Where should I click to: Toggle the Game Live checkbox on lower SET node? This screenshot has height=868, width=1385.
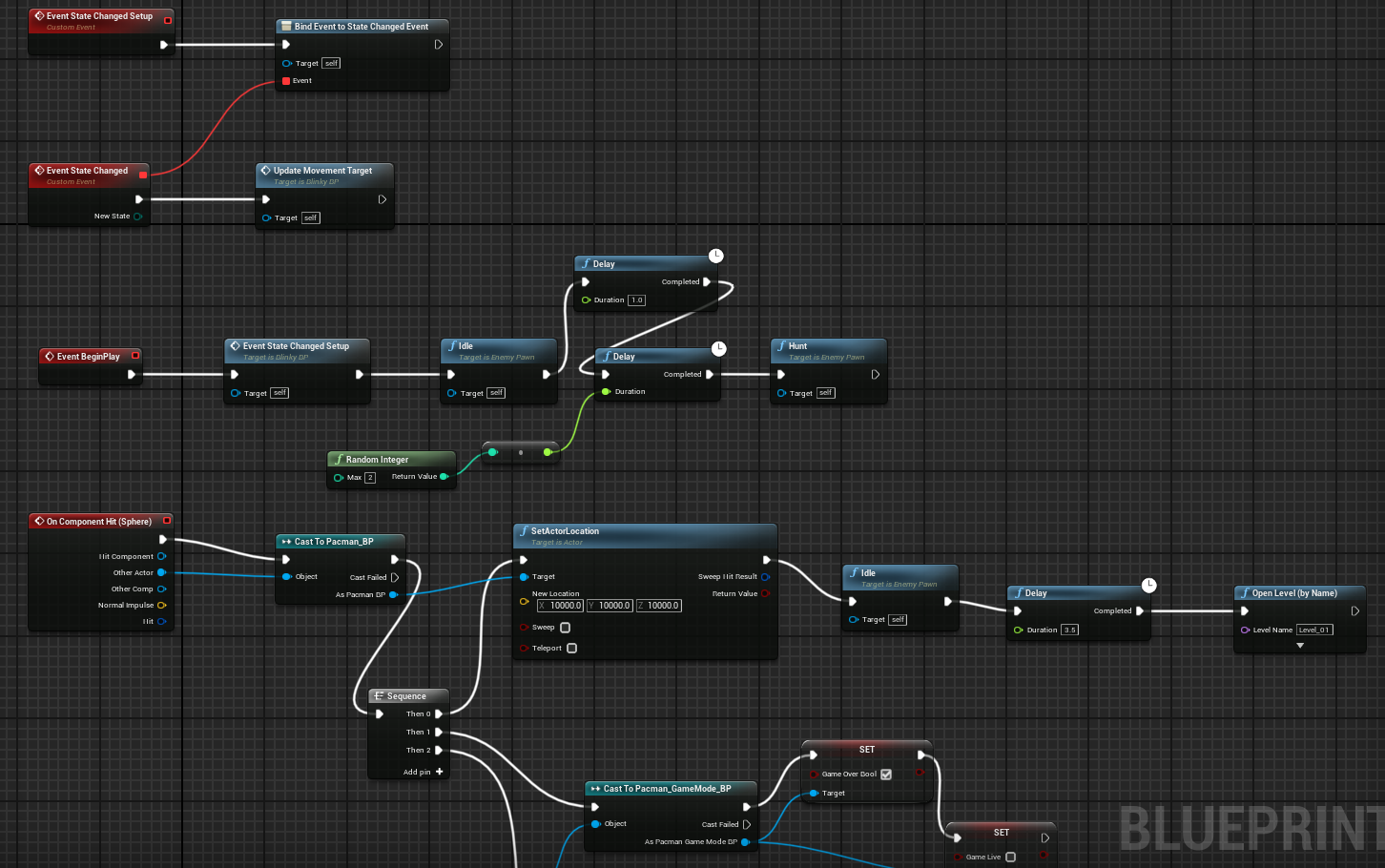pyautogui.click(x=1009, y=857)
